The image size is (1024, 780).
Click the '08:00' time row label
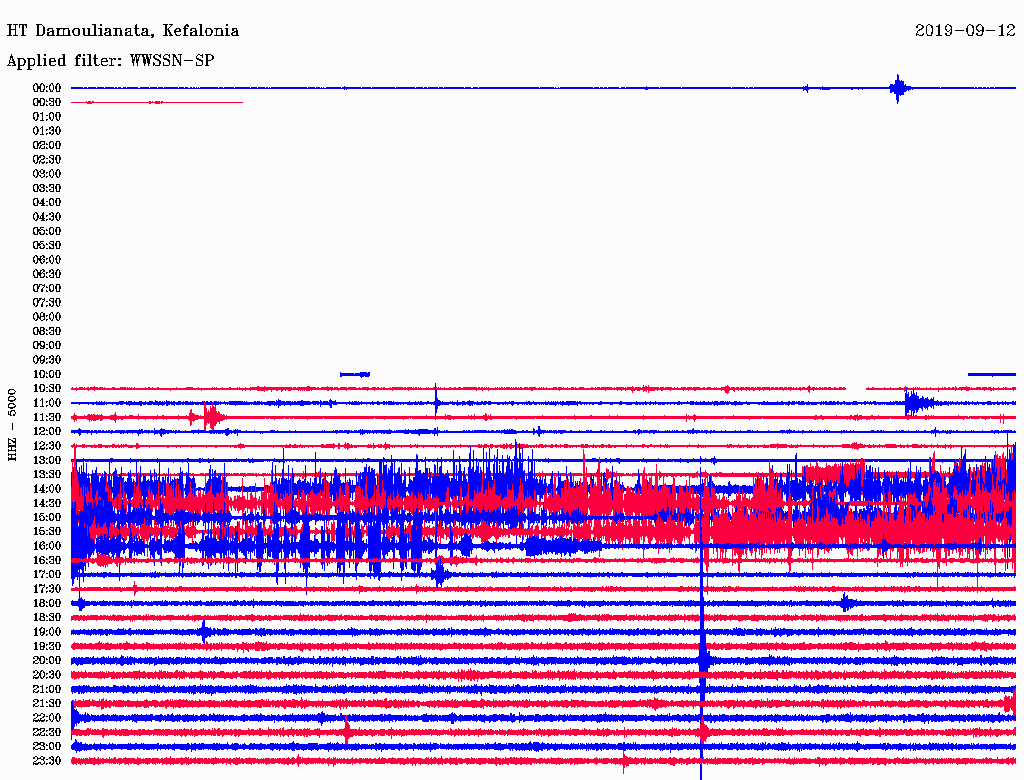pyautogui.click(x=47, y=317)
